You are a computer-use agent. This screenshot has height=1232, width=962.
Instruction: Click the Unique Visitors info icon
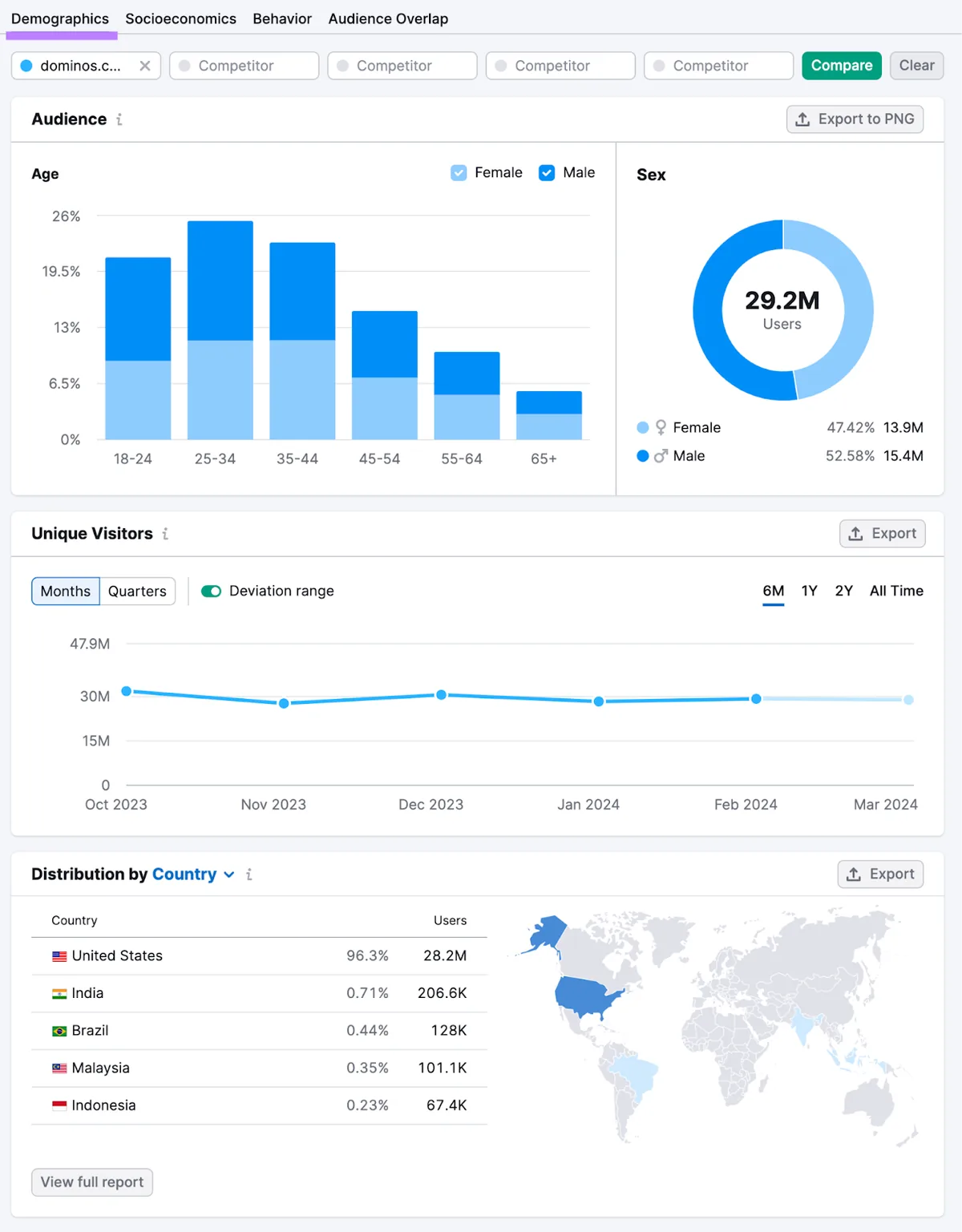(165, 534)
